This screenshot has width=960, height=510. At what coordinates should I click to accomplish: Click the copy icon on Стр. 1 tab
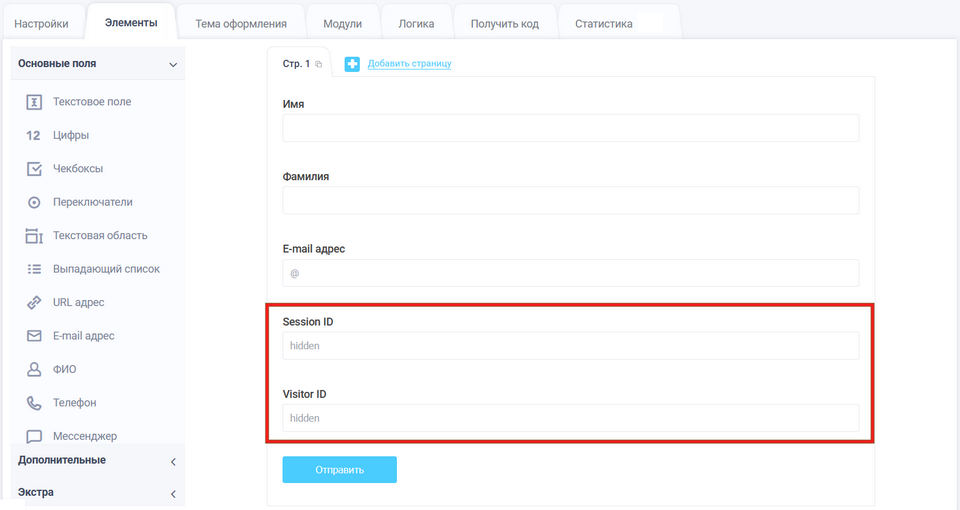pyautogui.click(x=319, y=64)
